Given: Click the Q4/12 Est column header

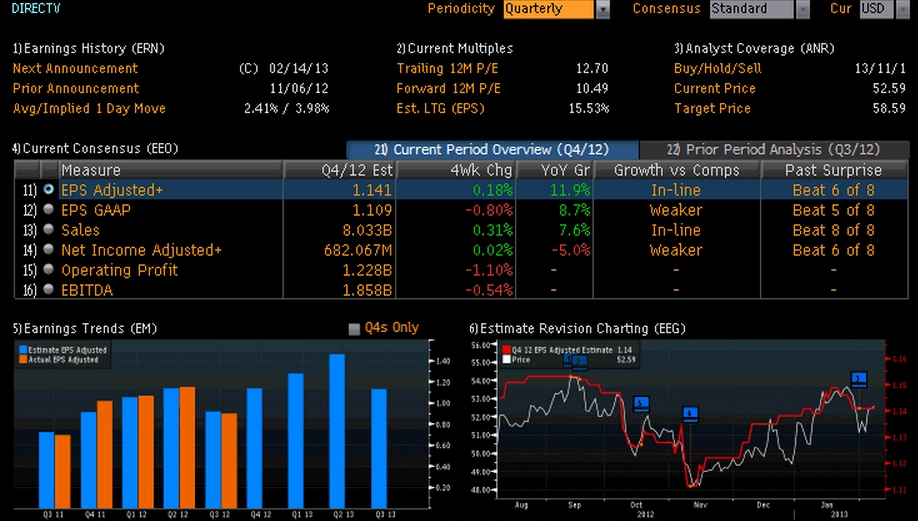Looking at the screenshot, I should pyautogui.click(x=340, y=170).
